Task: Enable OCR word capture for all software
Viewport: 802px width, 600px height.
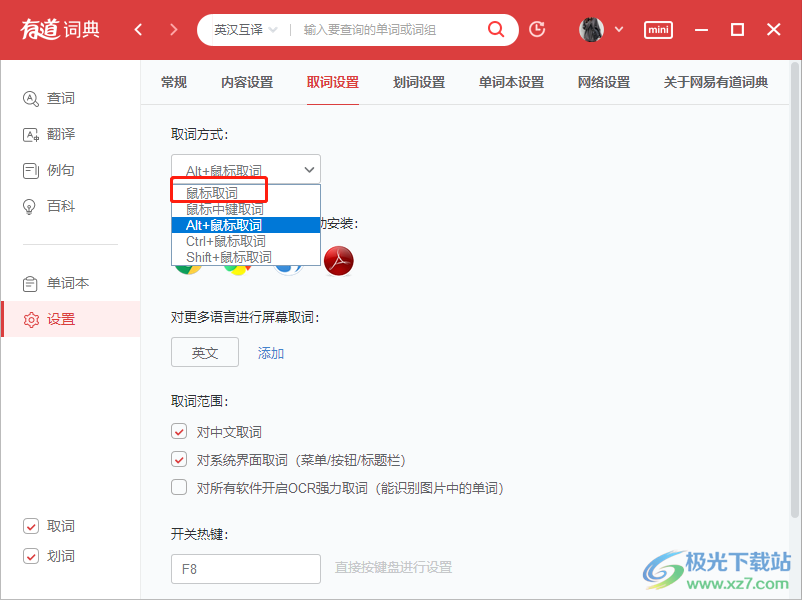Action: pyautogui.click(x=178, y=487)
